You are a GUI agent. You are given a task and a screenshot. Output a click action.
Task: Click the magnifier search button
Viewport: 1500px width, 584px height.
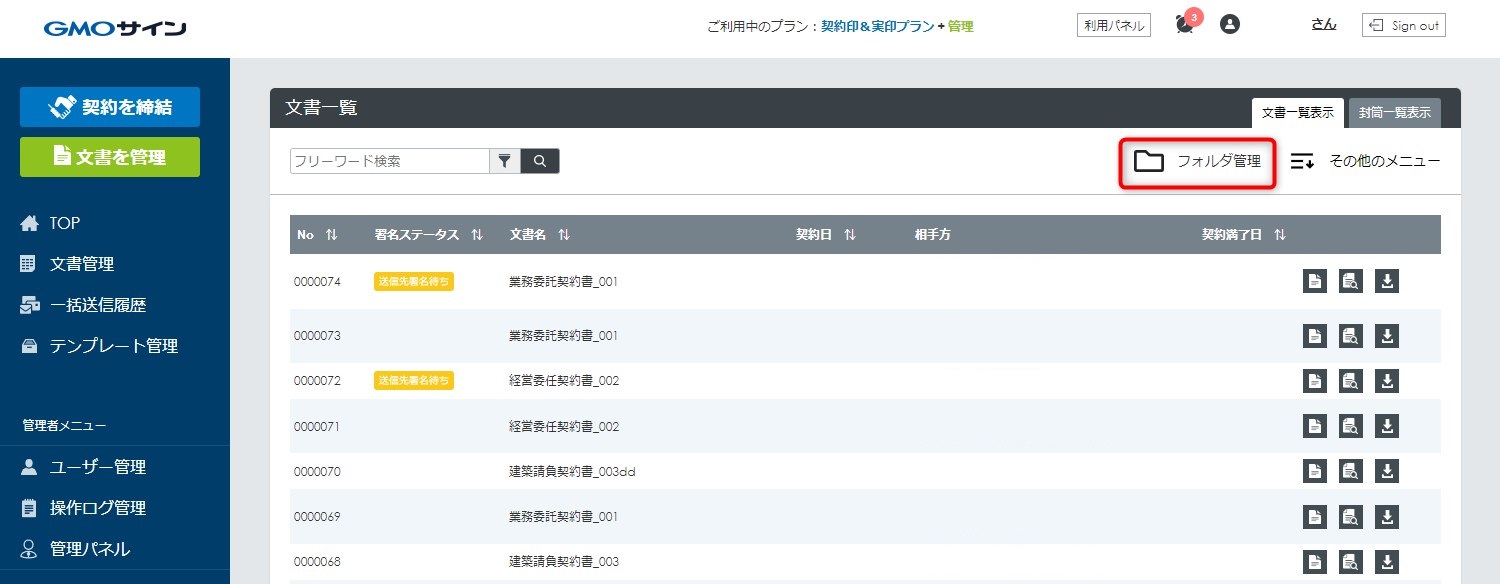click(x=540, y=161)
